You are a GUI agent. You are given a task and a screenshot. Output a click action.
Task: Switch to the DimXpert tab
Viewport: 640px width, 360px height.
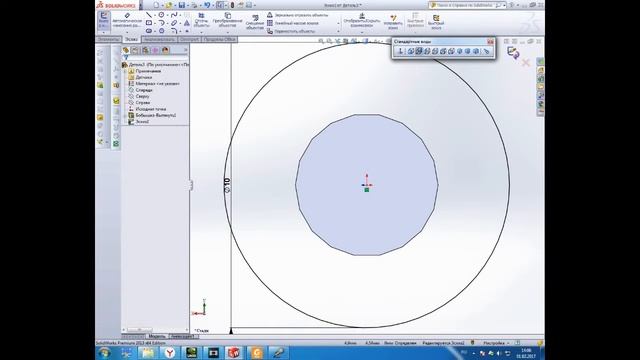[x=189, y=40]
